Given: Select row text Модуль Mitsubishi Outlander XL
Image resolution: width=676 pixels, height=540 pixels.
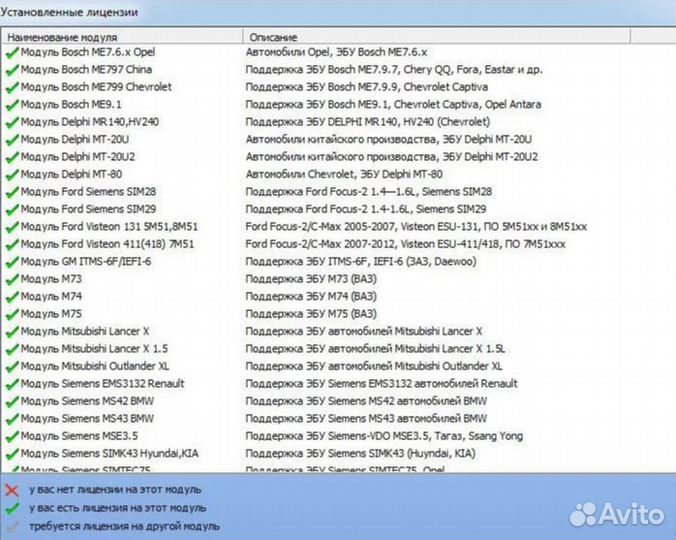Looking at the screenshot, I should (x=95, y=366).
